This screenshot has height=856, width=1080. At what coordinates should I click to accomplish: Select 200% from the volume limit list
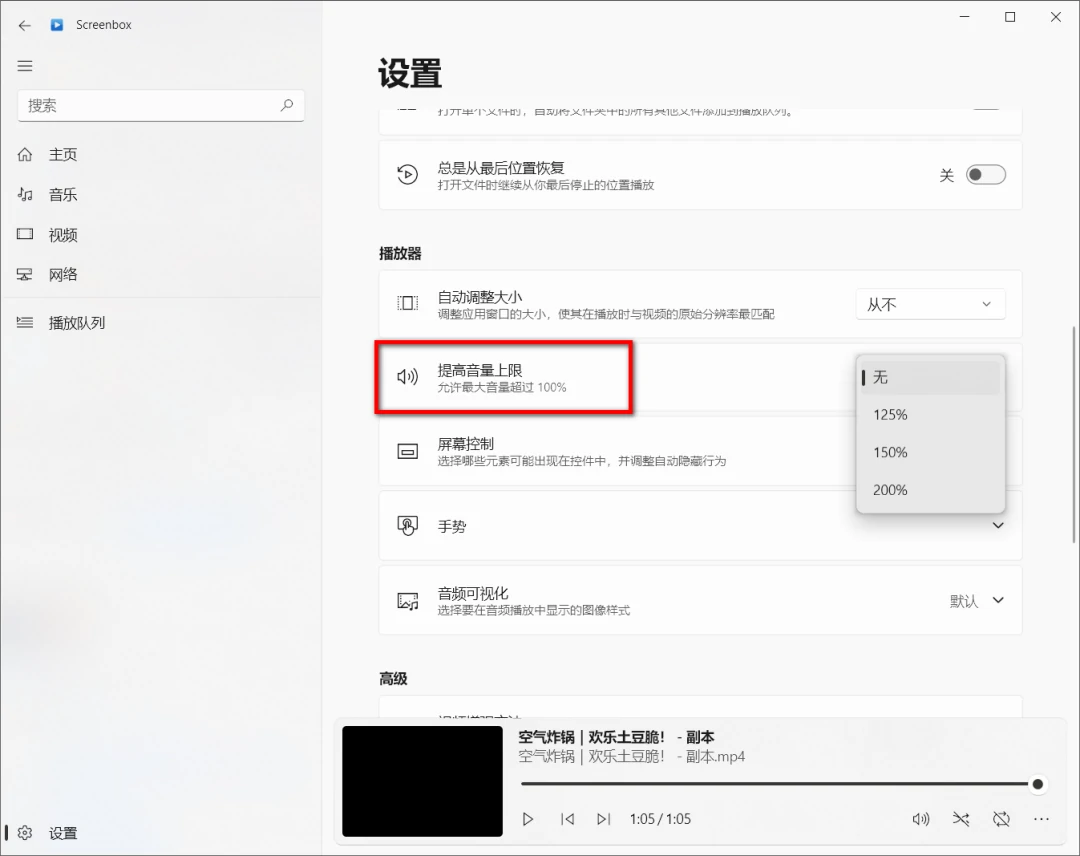(x=890, y=490)
